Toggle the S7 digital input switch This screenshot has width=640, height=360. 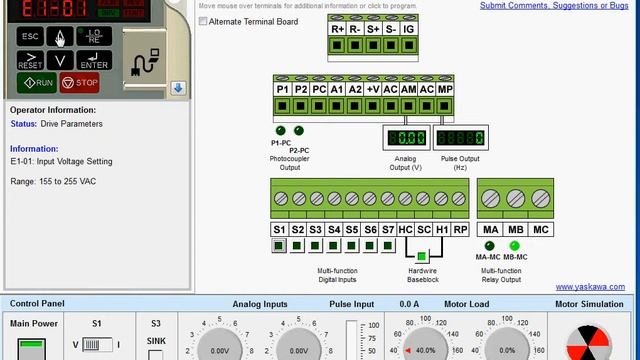[388, 246]
